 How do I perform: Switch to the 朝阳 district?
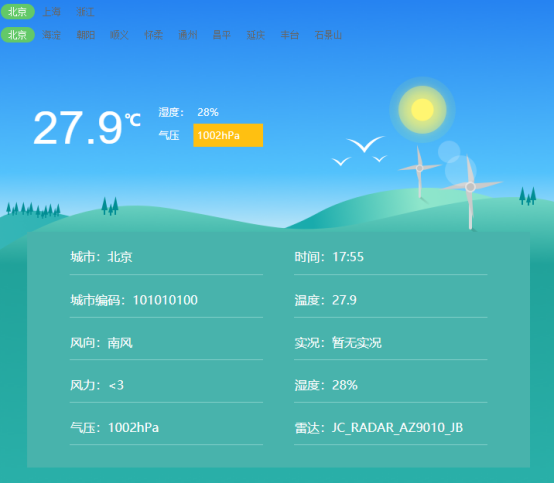pos(86,35)
